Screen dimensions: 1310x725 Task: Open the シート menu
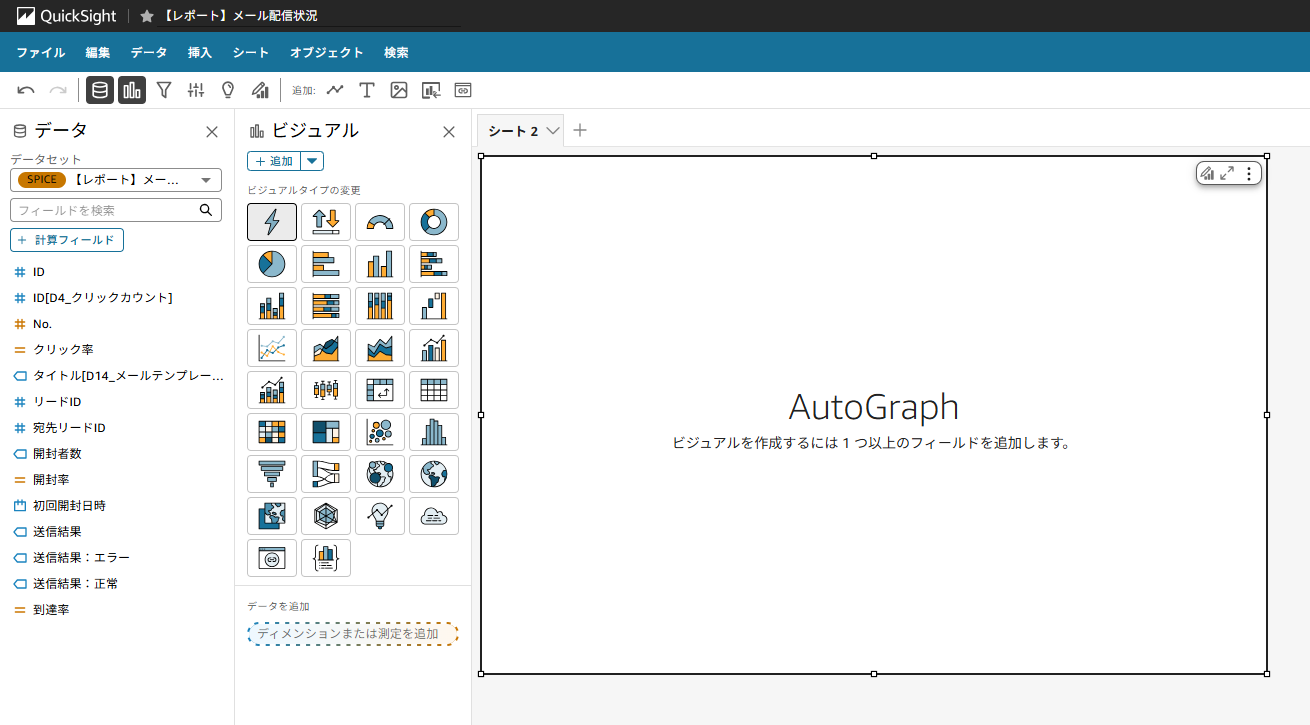251,52
